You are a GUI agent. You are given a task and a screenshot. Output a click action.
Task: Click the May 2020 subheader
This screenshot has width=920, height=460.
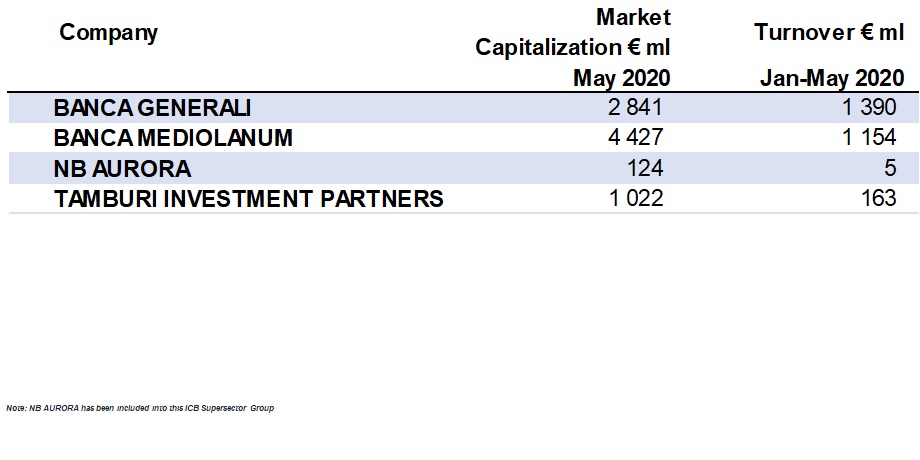[621, 78]
